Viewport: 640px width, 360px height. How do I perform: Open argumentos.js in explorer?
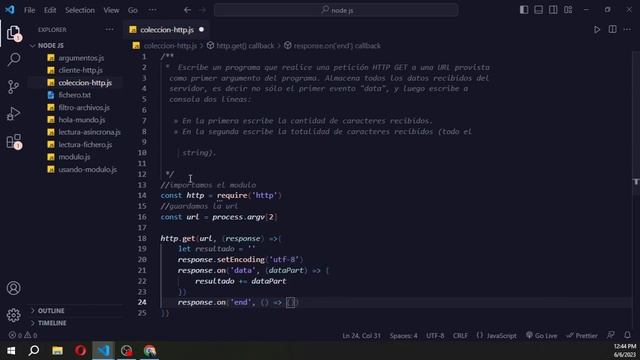point(81,58)
